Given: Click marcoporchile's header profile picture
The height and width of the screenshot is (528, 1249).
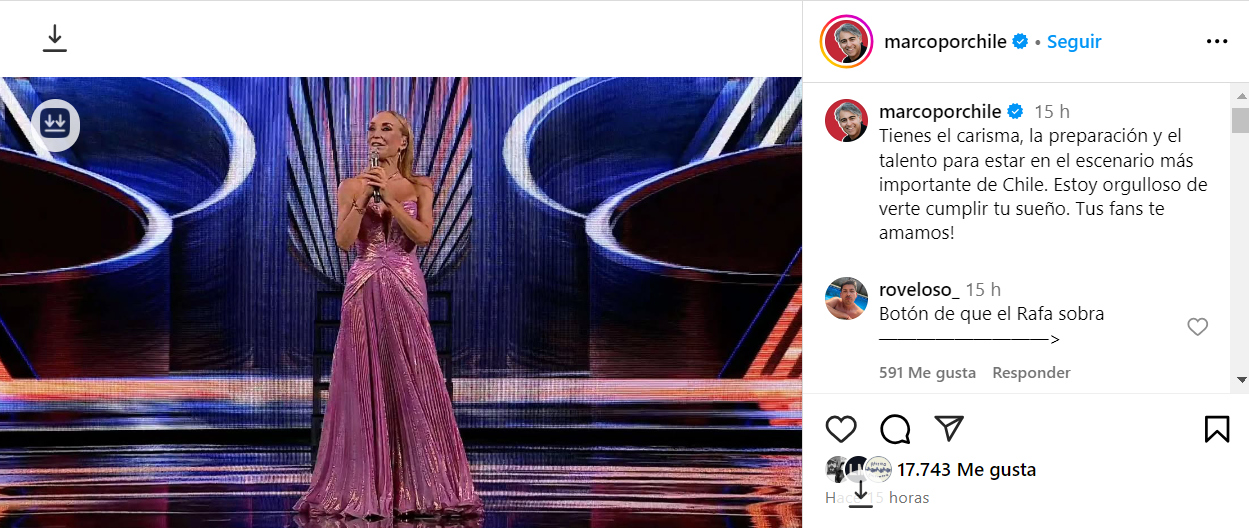Looking at the screenshot, I should point(846,42).
